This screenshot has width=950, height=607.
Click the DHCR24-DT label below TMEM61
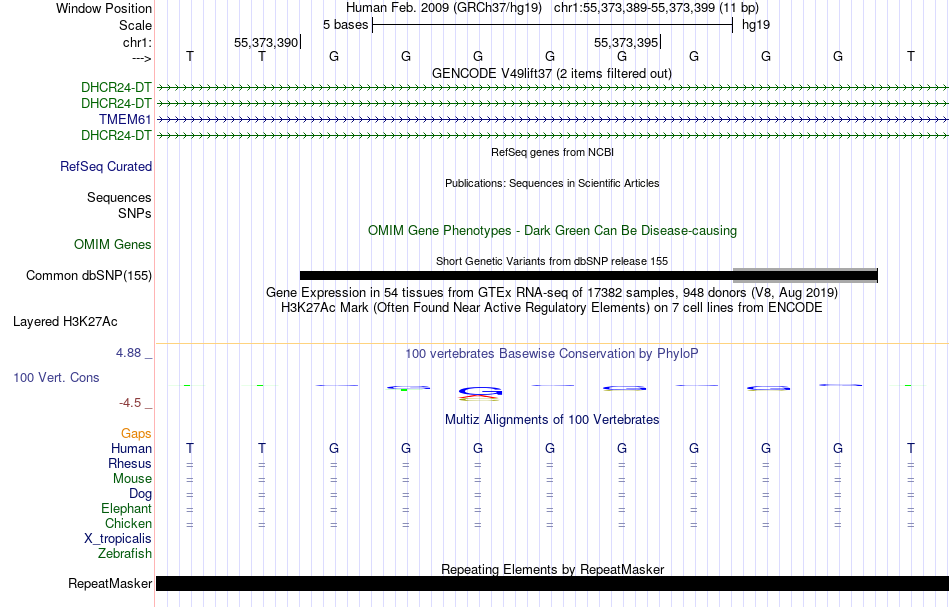click(116, 135)
